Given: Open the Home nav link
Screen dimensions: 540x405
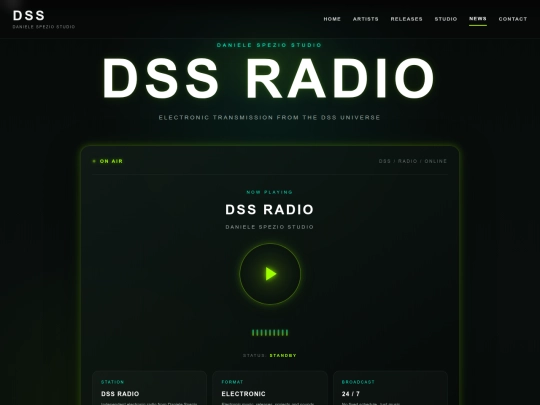Looking at the screenshot, I should (x=332, y=19).
